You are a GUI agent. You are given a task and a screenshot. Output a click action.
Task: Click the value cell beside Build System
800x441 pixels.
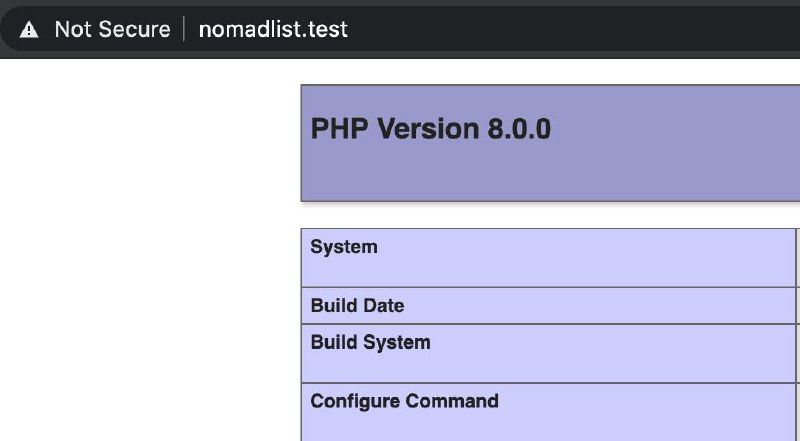[x=798, y=353]
